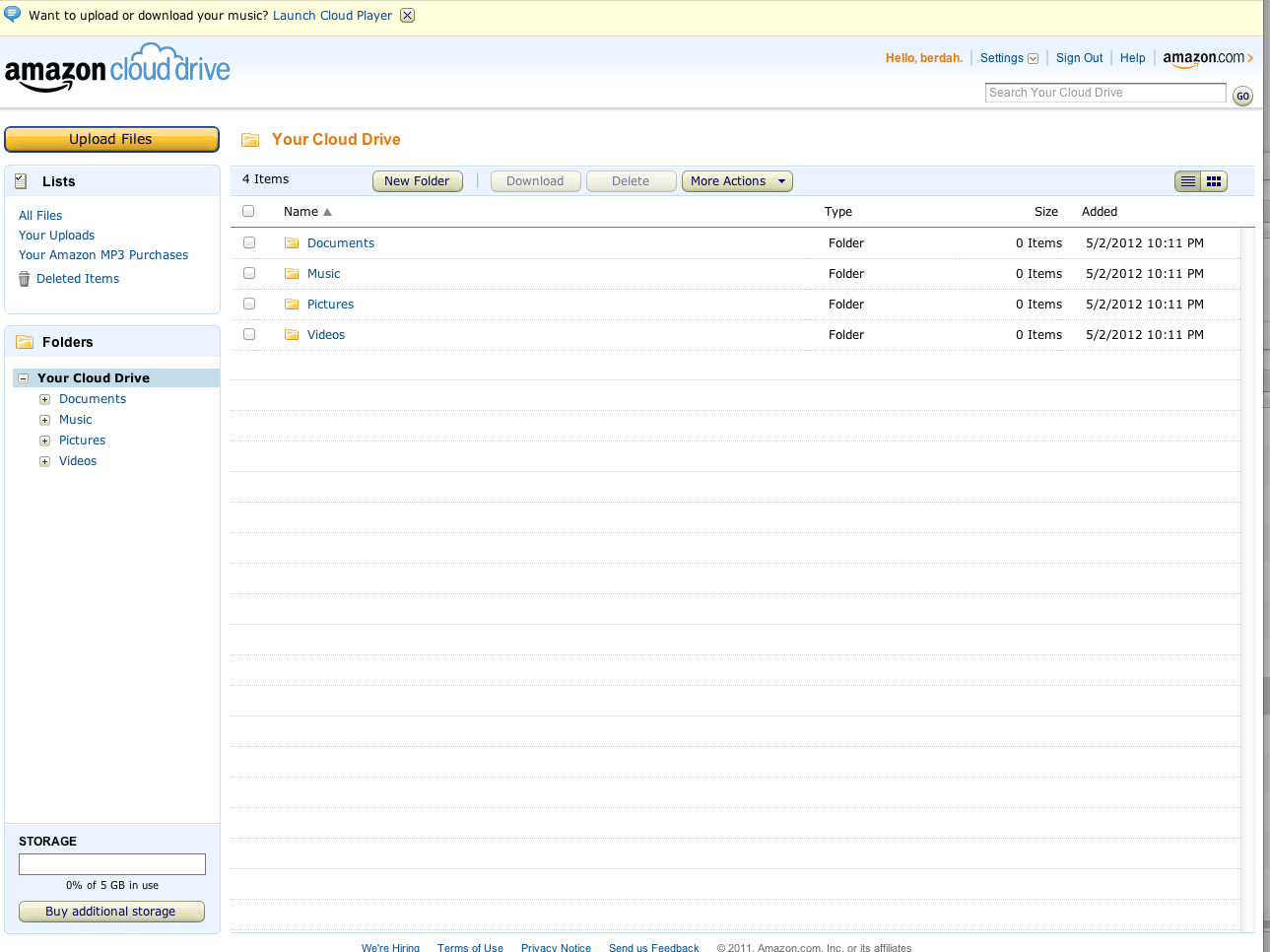1270x952 pixels.
Task: Click the Size column header
Action: [1046, 212]
